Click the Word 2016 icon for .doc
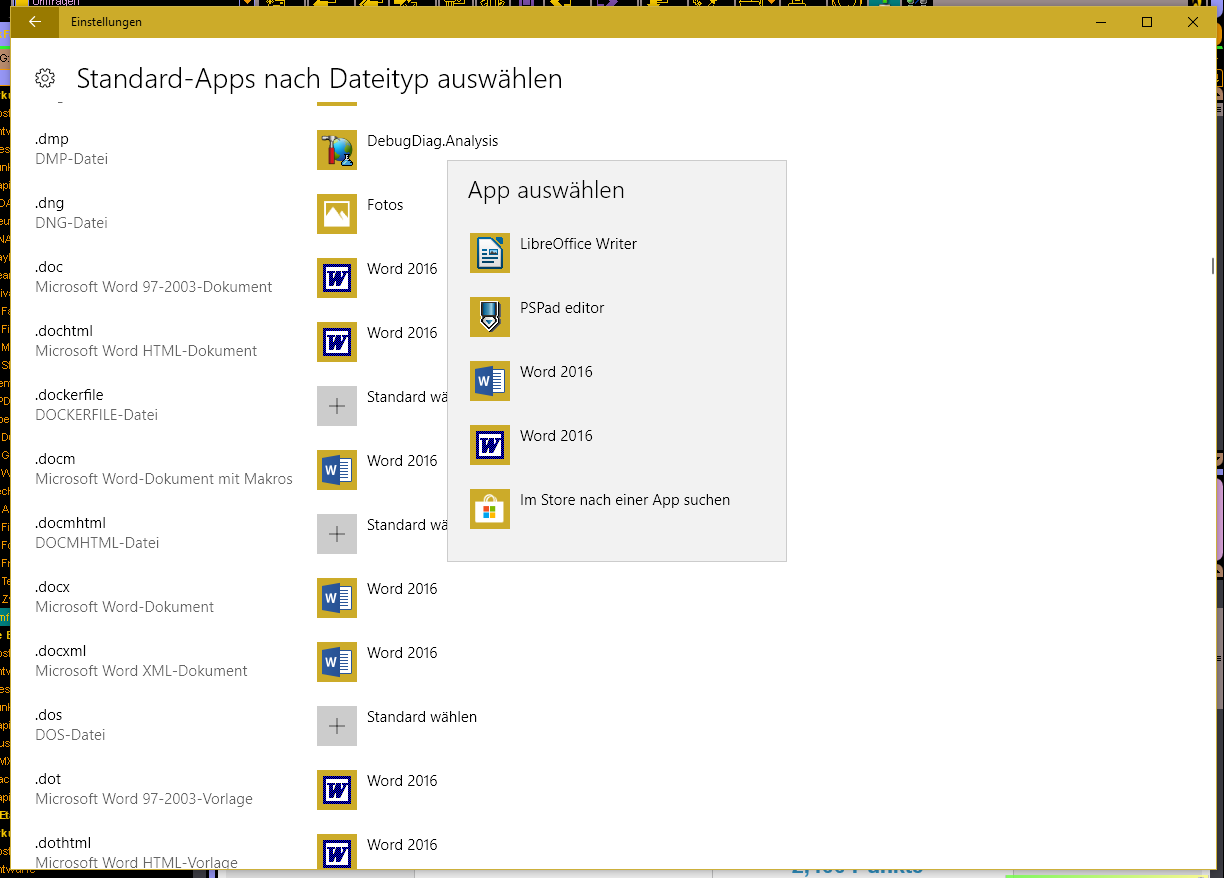 pyautogui.click(x=337, y=277)
